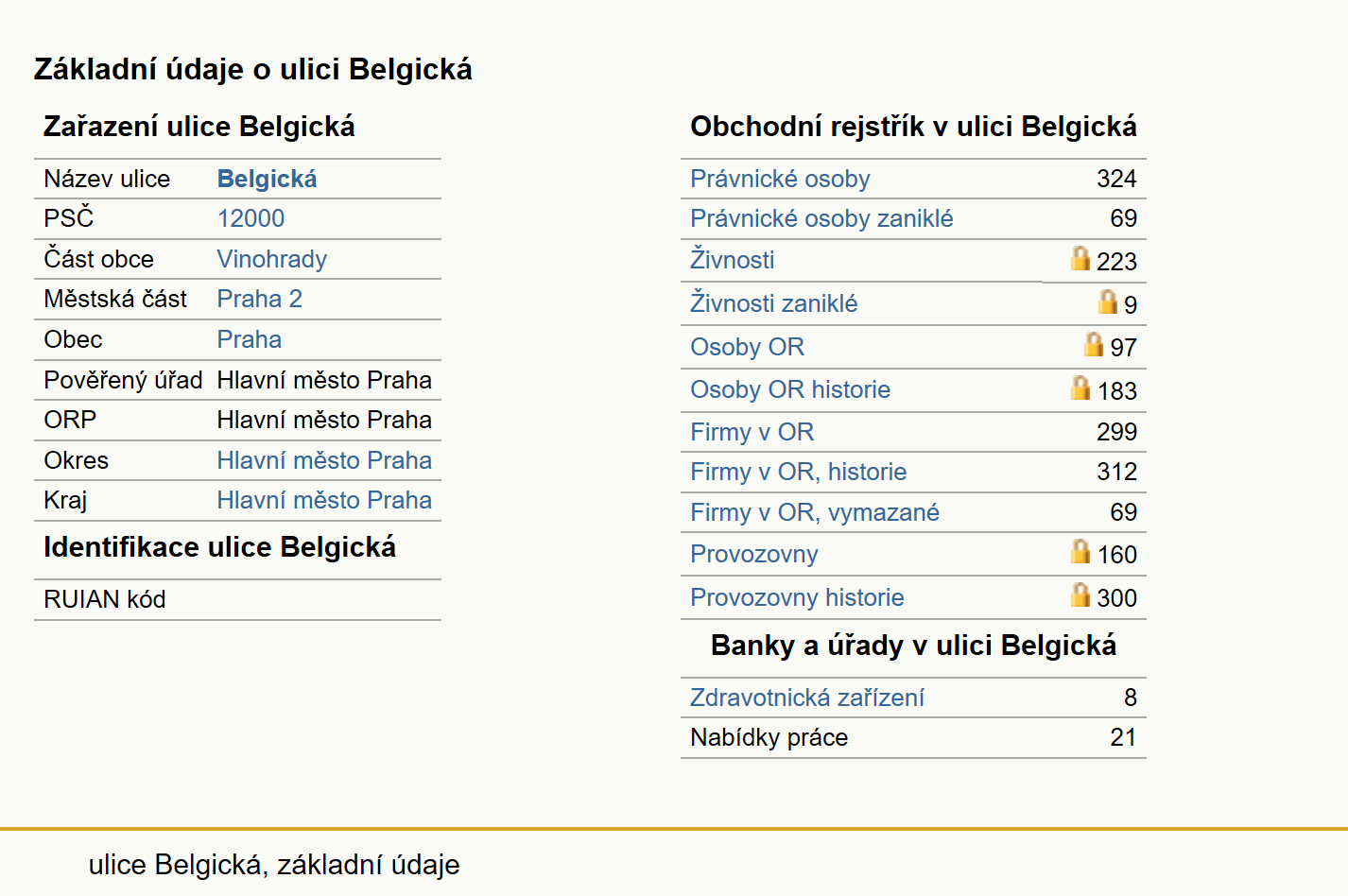The image size is (1348, 896).
Task: Open postal code 12000 link
Action: tap(251, 218)
